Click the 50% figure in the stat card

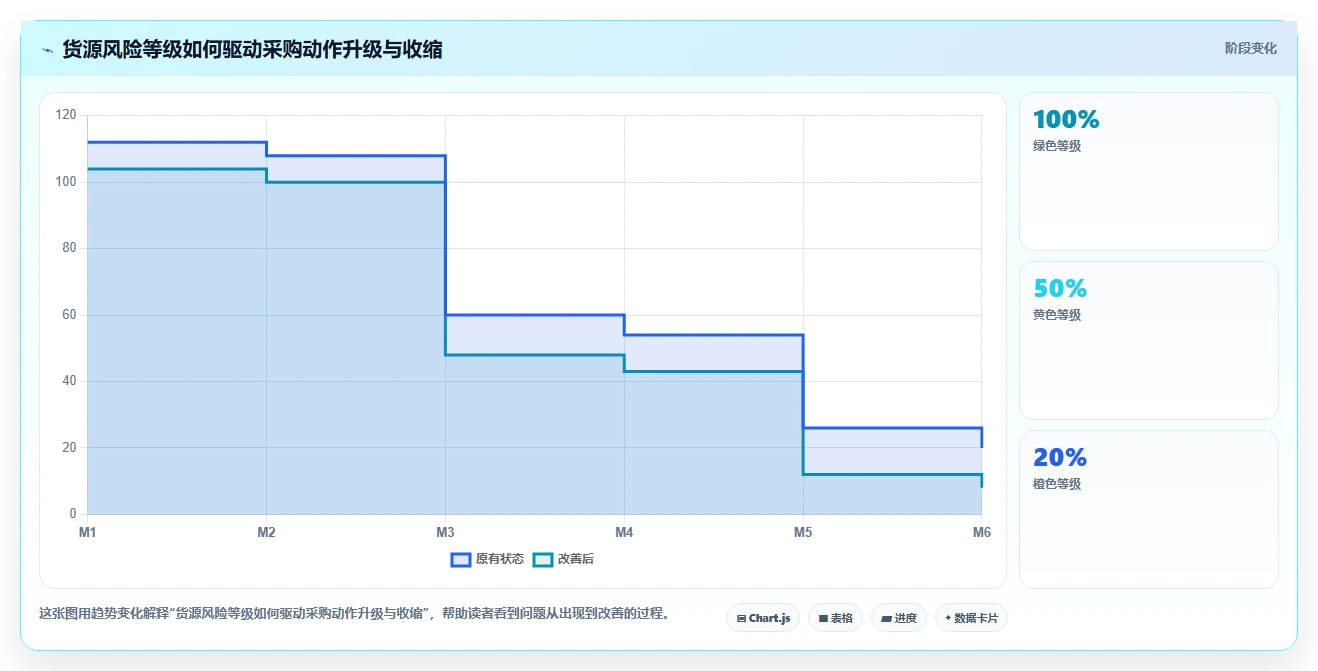point(1060,288)
